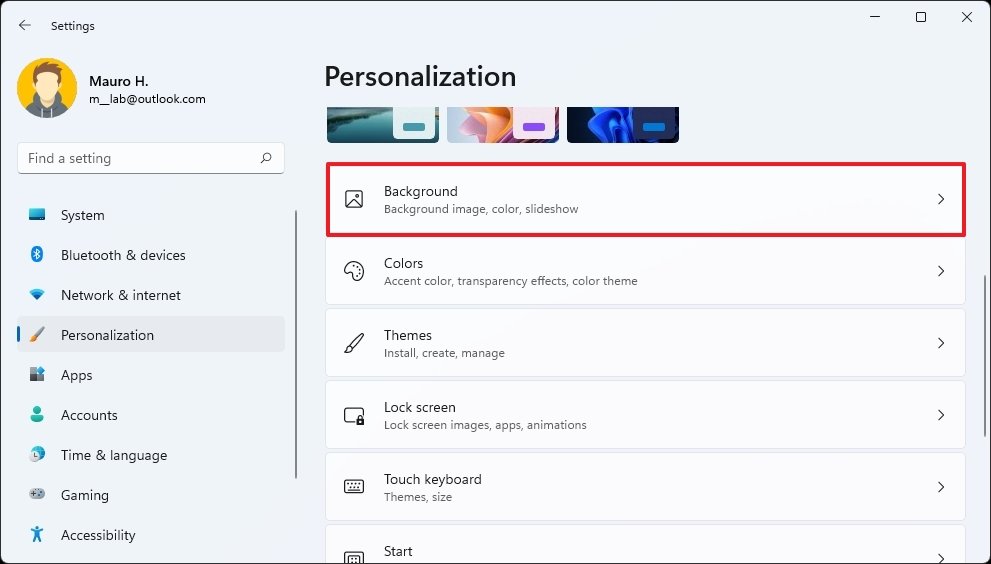Close the Settings window
The width and height of the screenshot is (991, 564).
967,17
